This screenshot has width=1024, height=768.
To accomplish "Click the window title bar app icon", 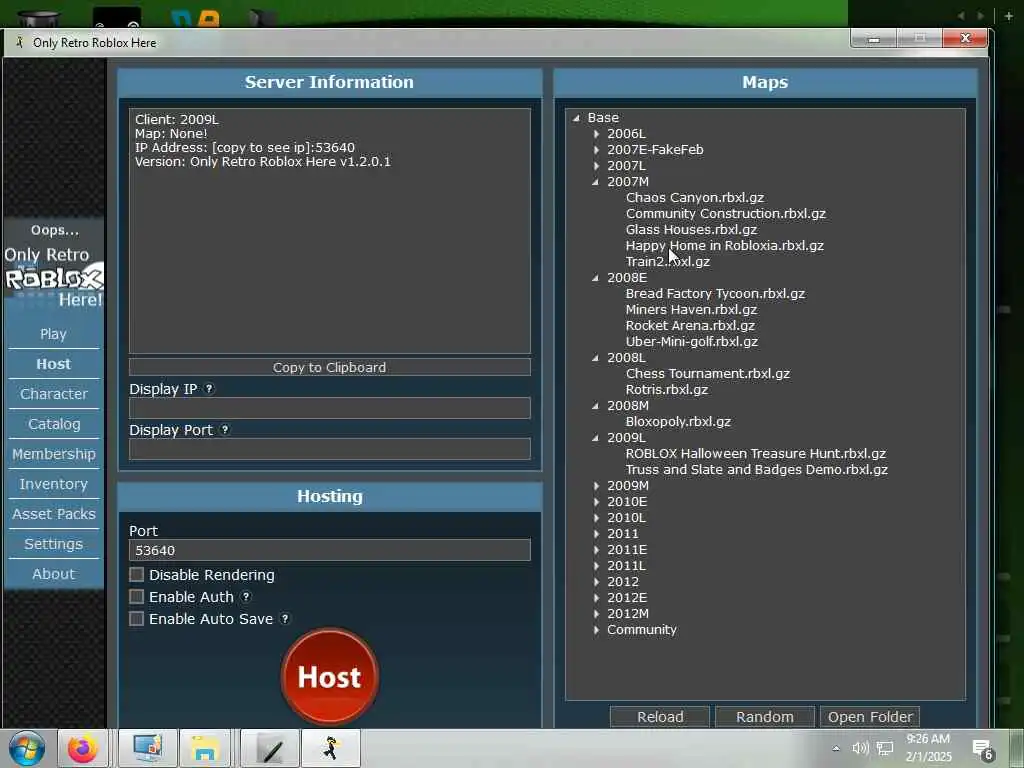I will coord(20,42).
